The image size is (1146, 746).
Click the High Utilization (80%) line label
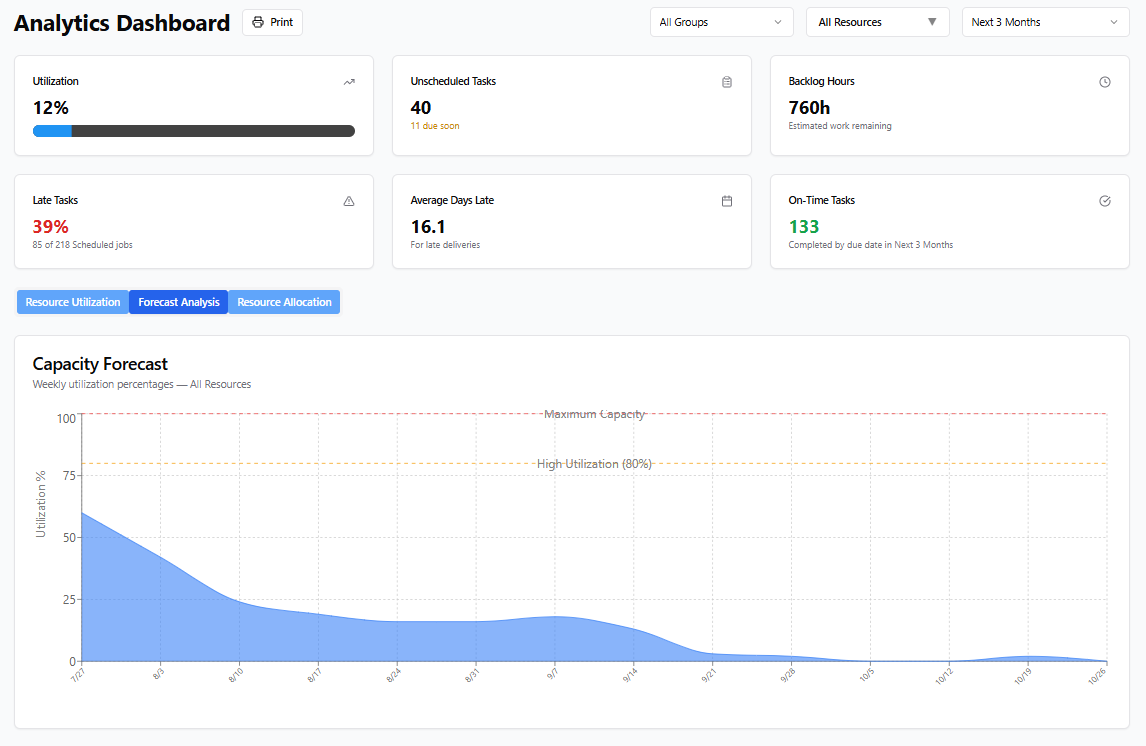point(594,464)
